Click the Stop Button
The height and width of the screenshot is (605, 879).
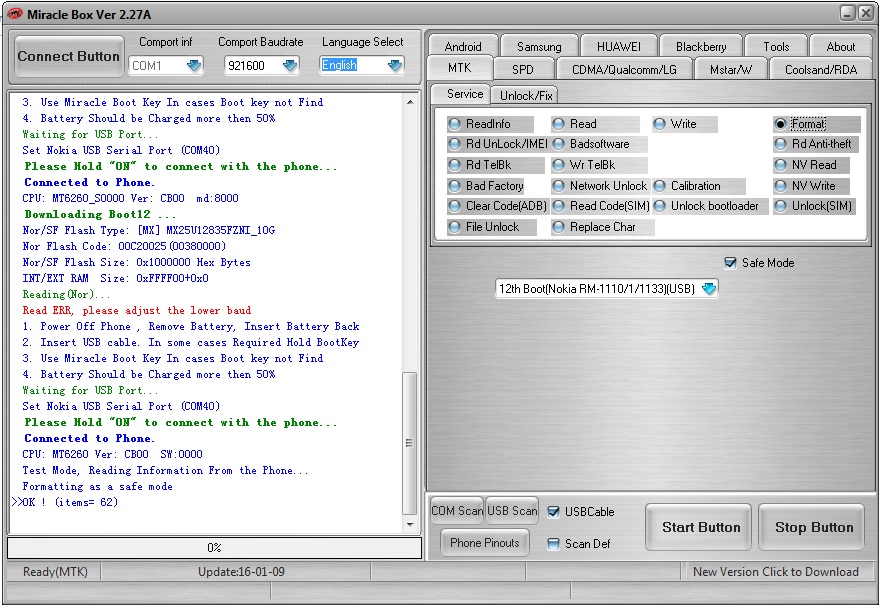tap(814, 527)
